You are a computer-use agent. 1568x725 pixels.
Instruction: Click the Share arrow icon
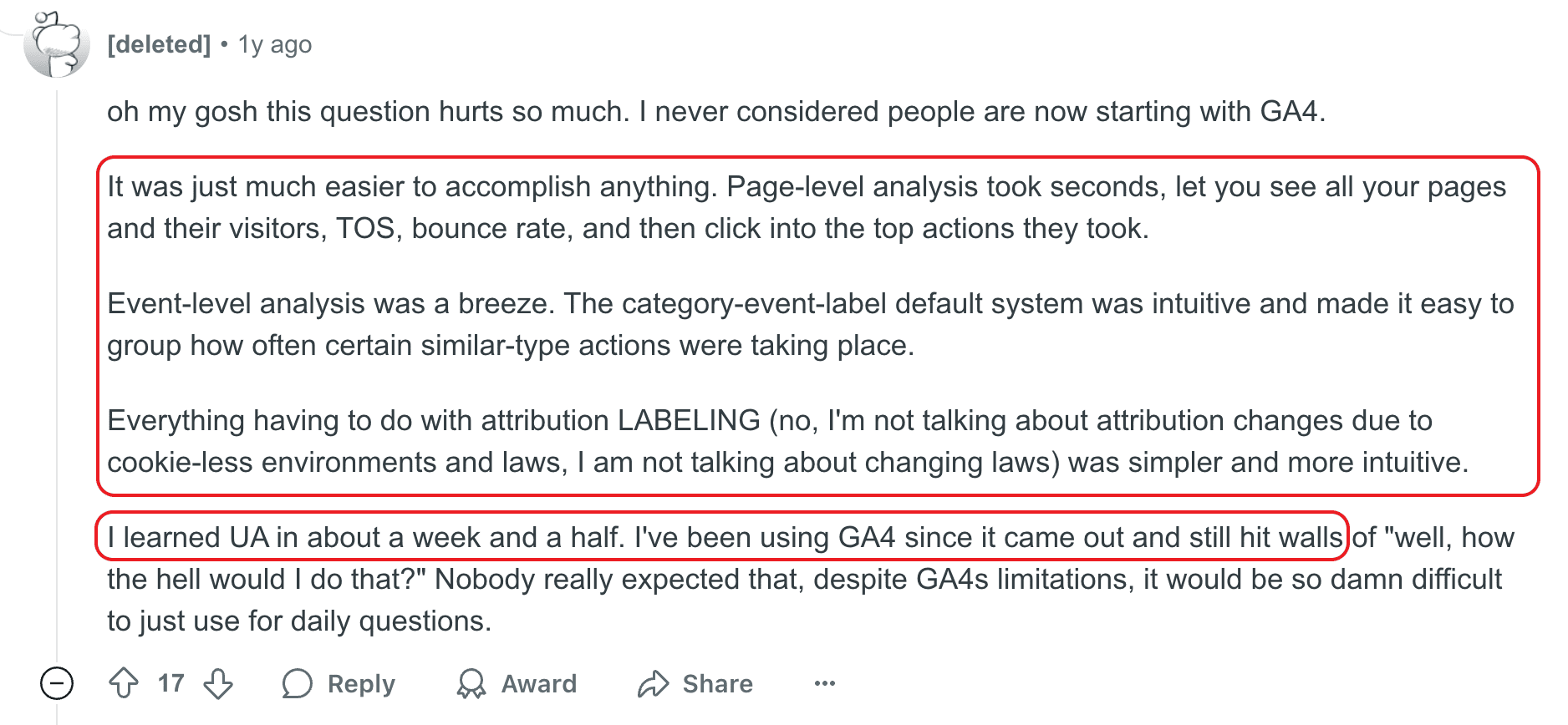pyautogui.click(x=654, y=683)
